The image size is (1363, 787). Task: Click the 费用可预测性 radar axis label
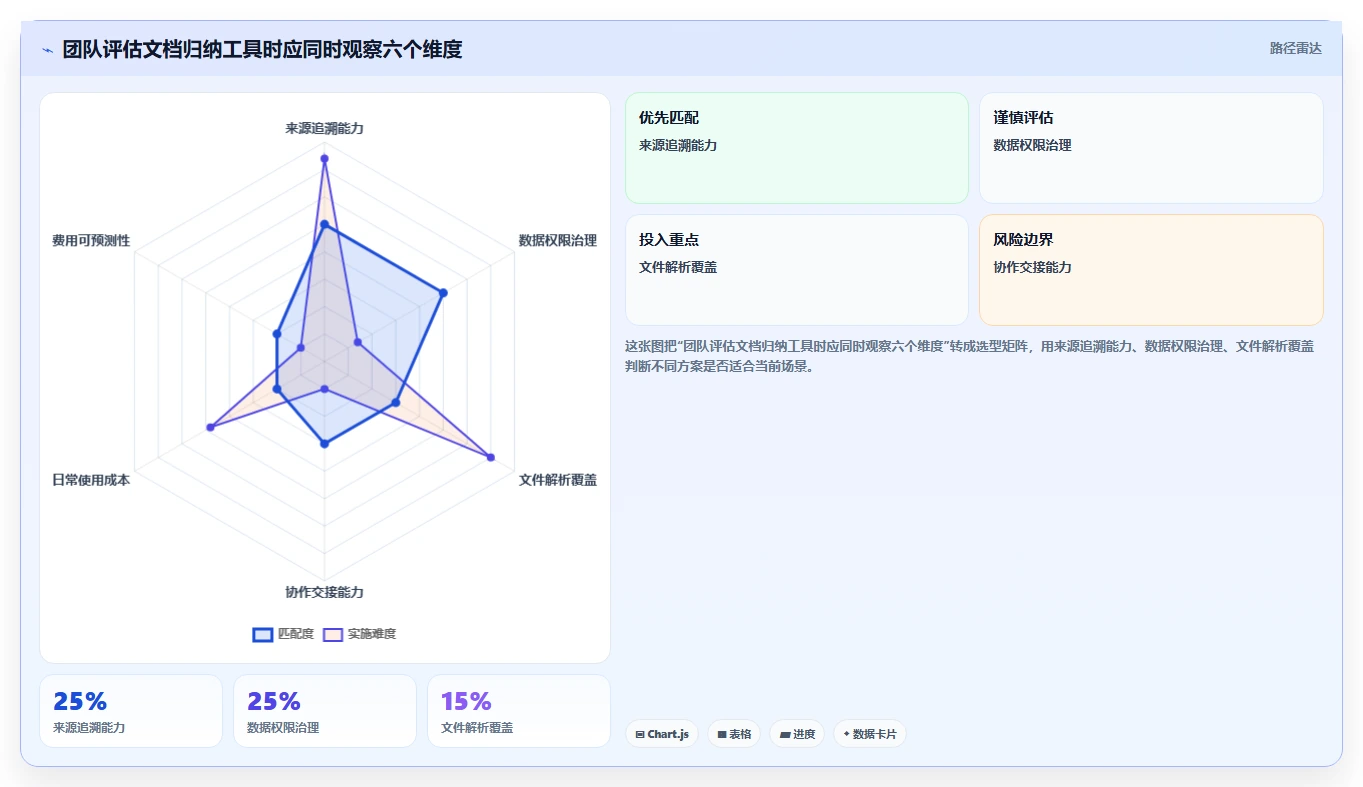point(91,241)
